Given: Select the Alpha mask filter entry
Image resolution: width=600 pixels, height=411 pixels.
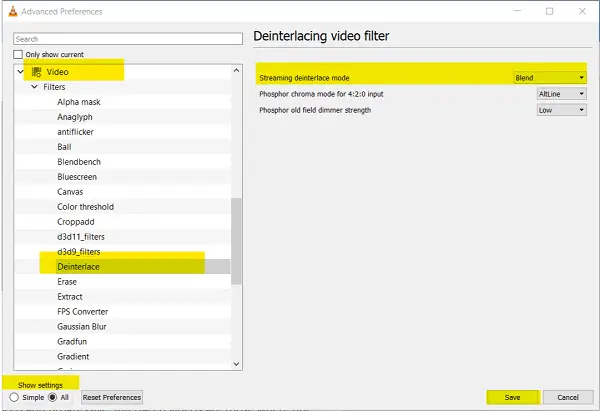Looking at the screenshot, I should pos(78,102).
